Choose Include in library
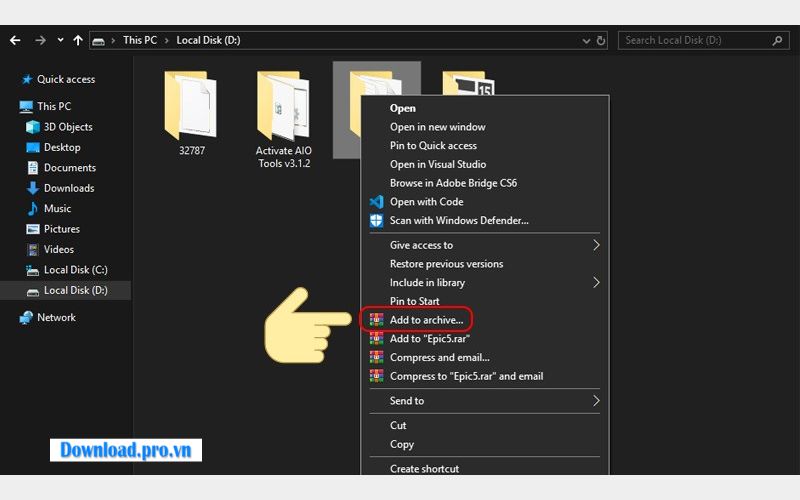The width and height of the screenshot is (800, 500). coord(427,283)
